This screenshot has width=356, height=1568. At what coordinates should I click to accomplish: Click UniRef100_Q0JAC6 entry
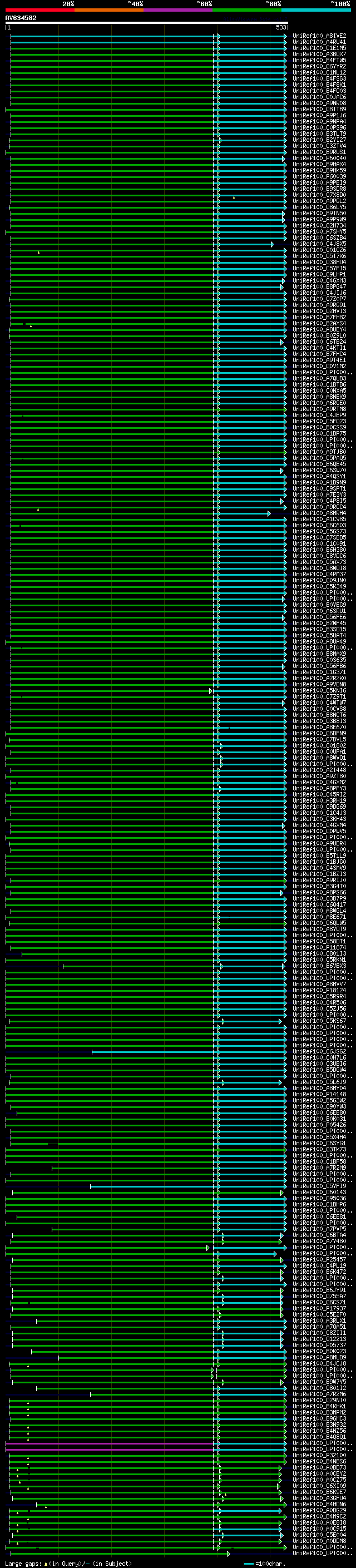pos(319,97)
